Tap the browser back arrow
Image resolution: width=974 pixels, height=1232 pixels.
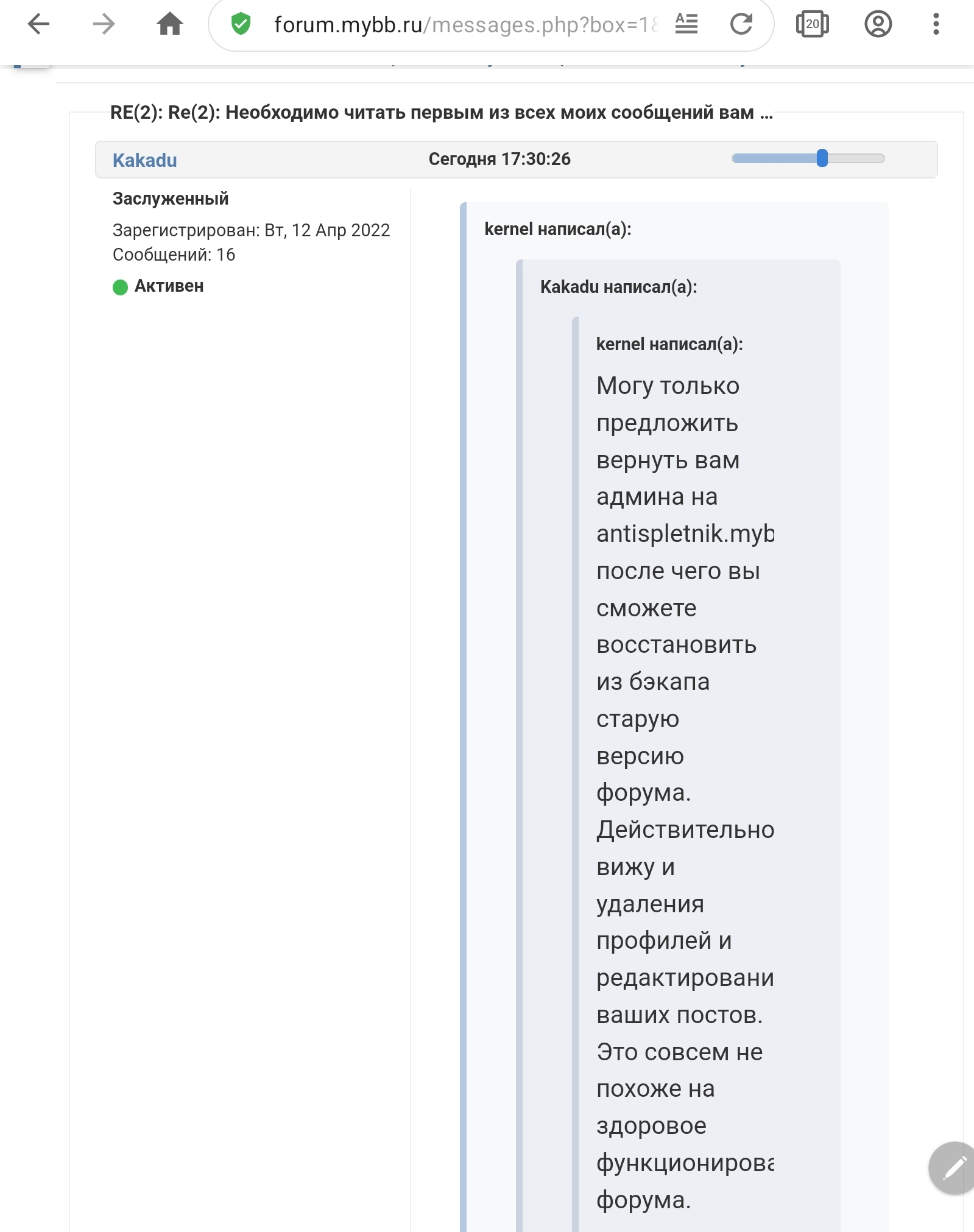click(38, 24)
